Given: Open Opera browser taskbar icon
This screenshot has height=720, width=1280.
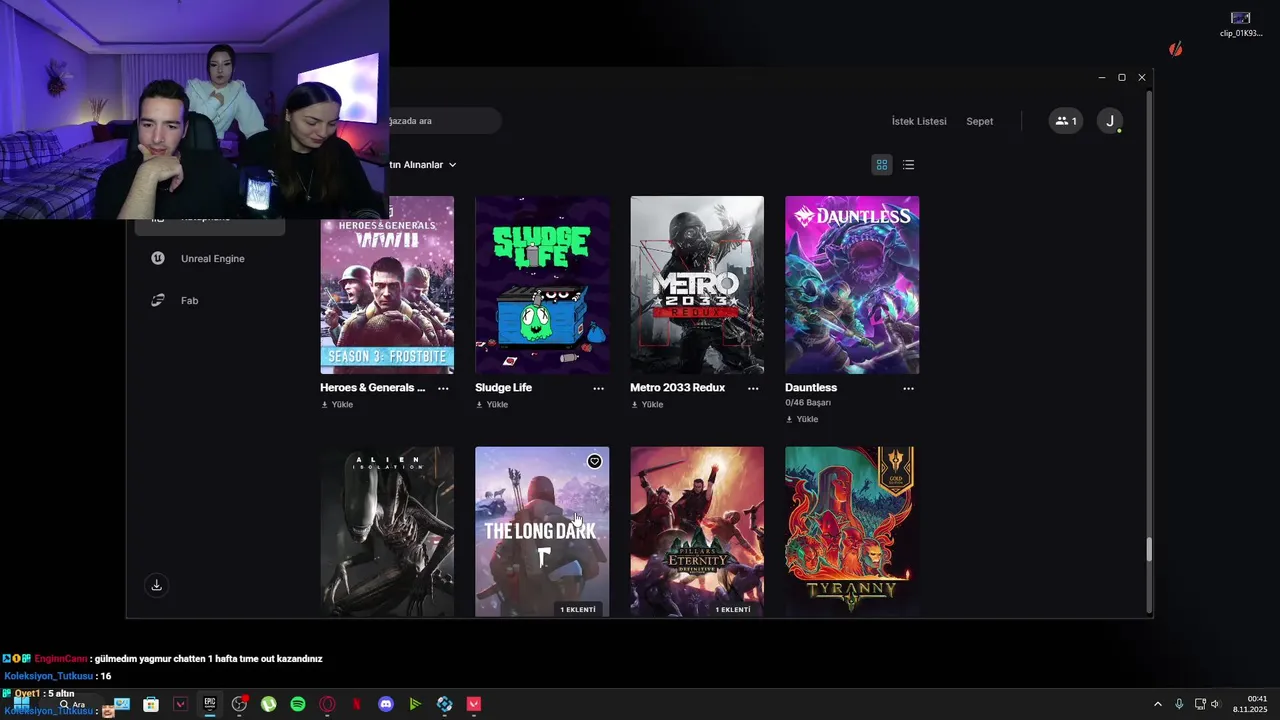Looking at the screenshot, I should (x=327, y=704).
